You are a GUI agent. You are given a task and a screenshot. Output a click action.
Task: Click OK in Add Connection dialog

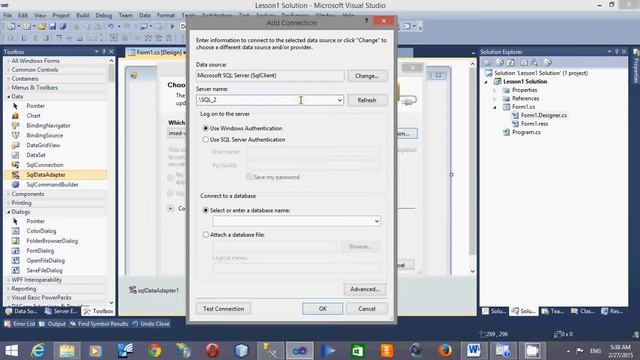322,309
